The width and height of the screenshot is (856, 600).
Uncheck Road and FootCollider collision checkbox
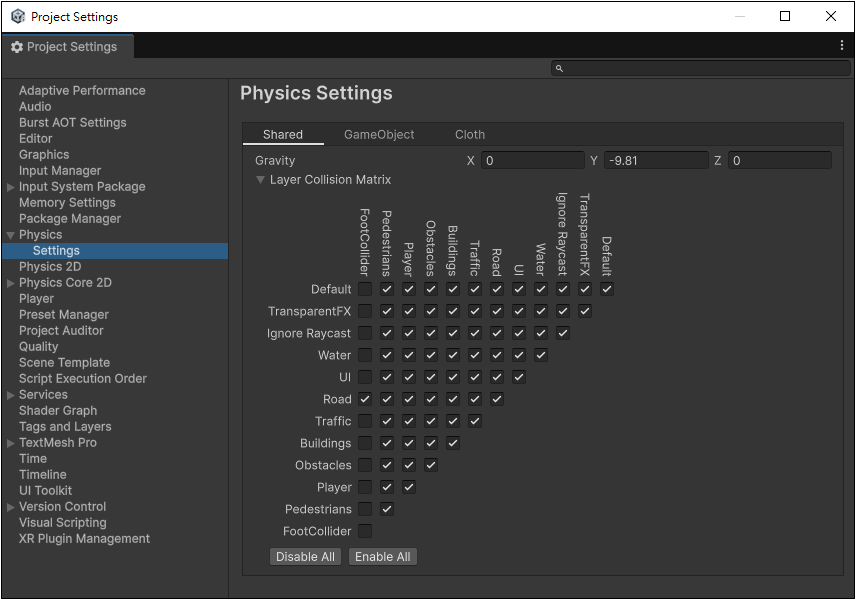coord(365,399)
